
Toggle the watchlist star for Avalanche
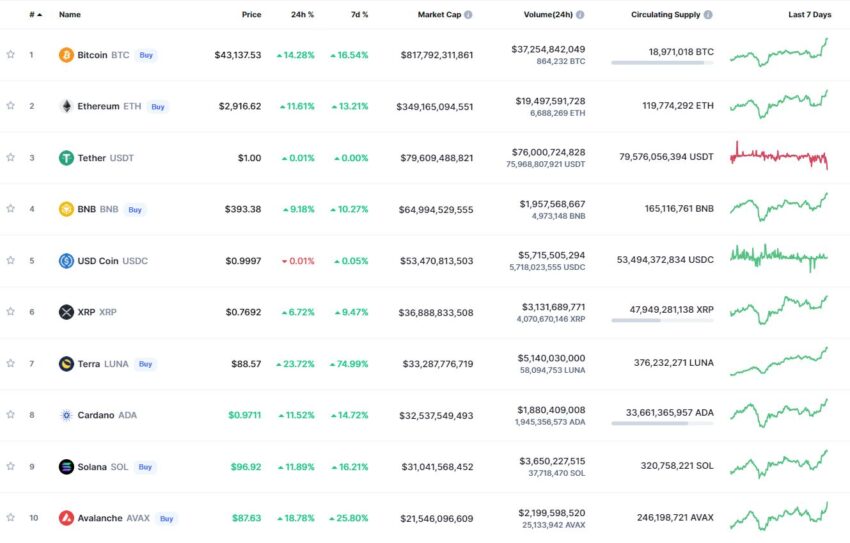coord(10,518)
